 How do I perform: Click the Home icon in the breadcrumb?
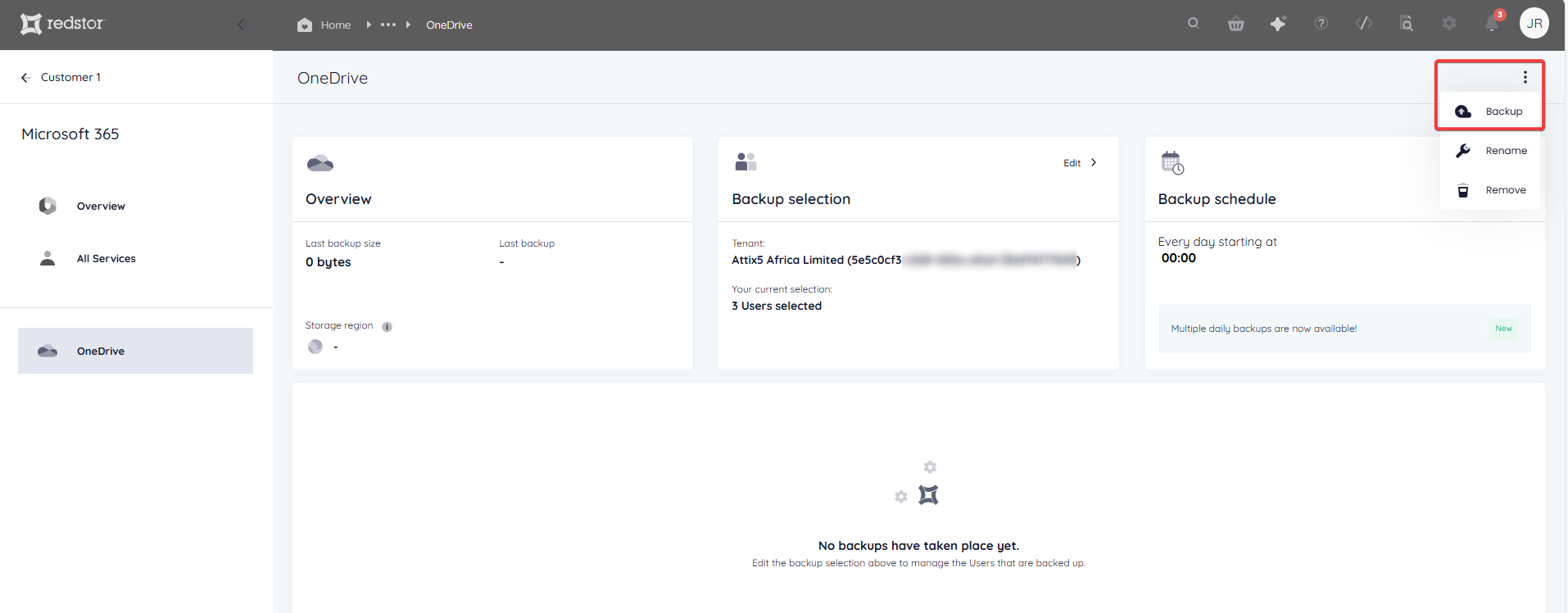305,25
